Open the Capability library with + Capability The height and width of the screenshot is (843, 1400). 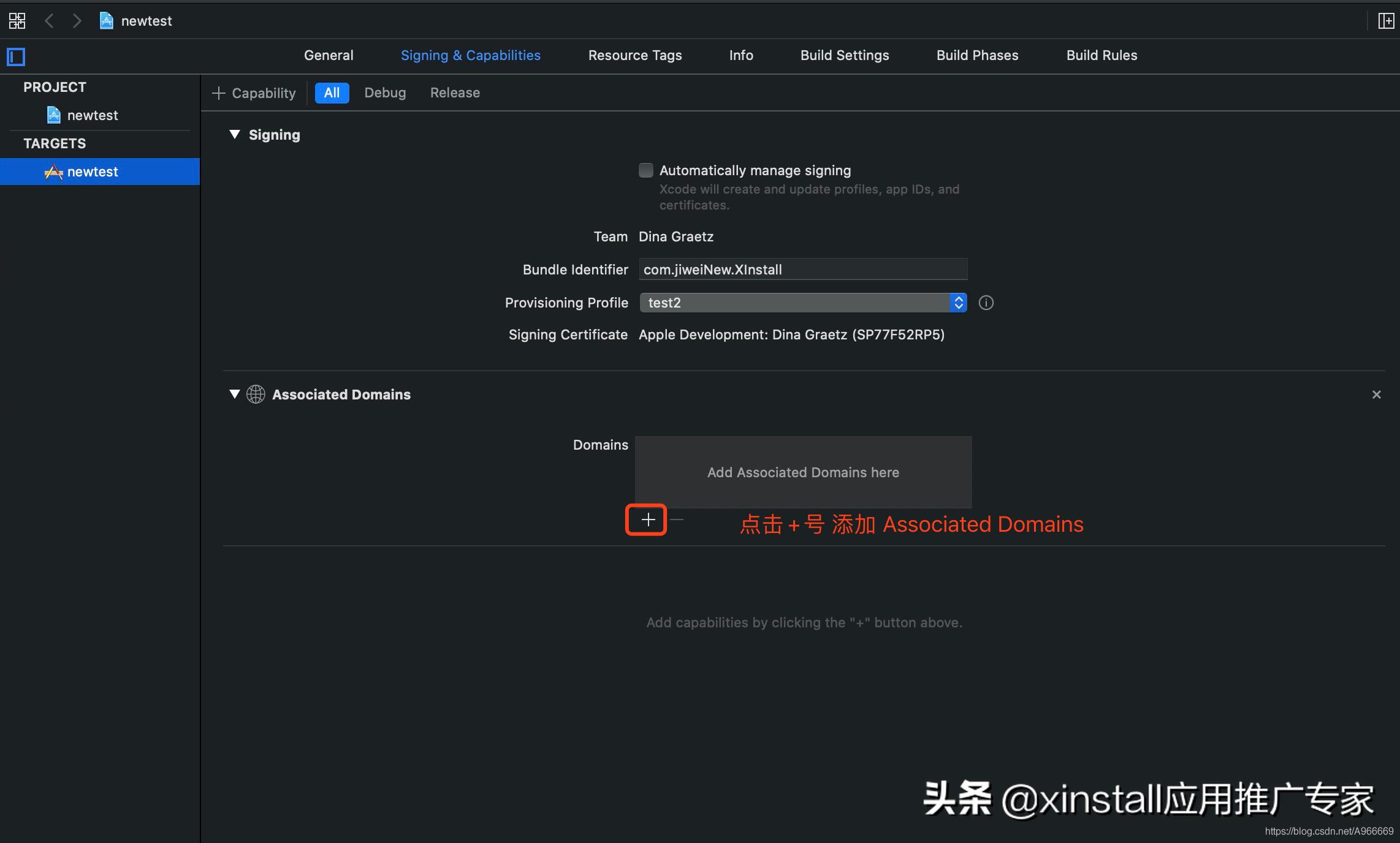(x=254, y=93)
